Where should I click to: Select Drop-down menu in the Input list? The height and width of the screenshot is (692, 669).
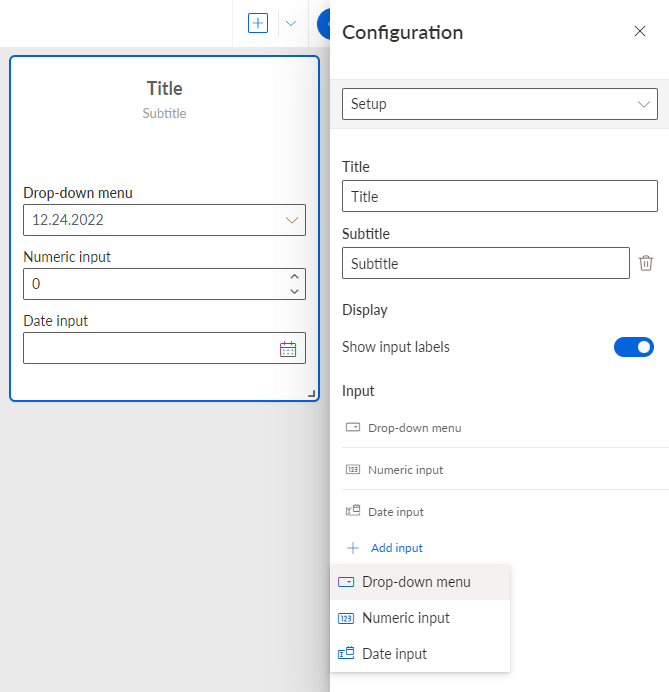[505, 428]
